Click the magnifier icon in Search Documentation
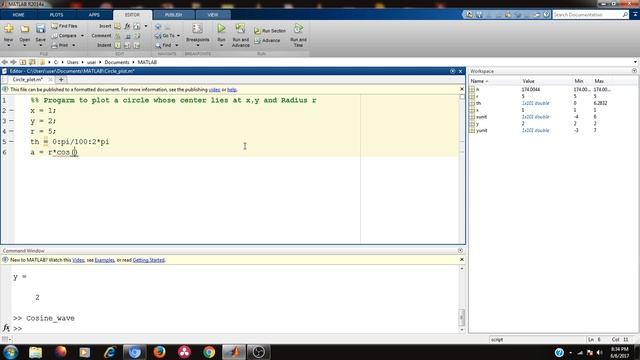Image resolution: width=640 pixels, height=360 pixels. (625, 15)
